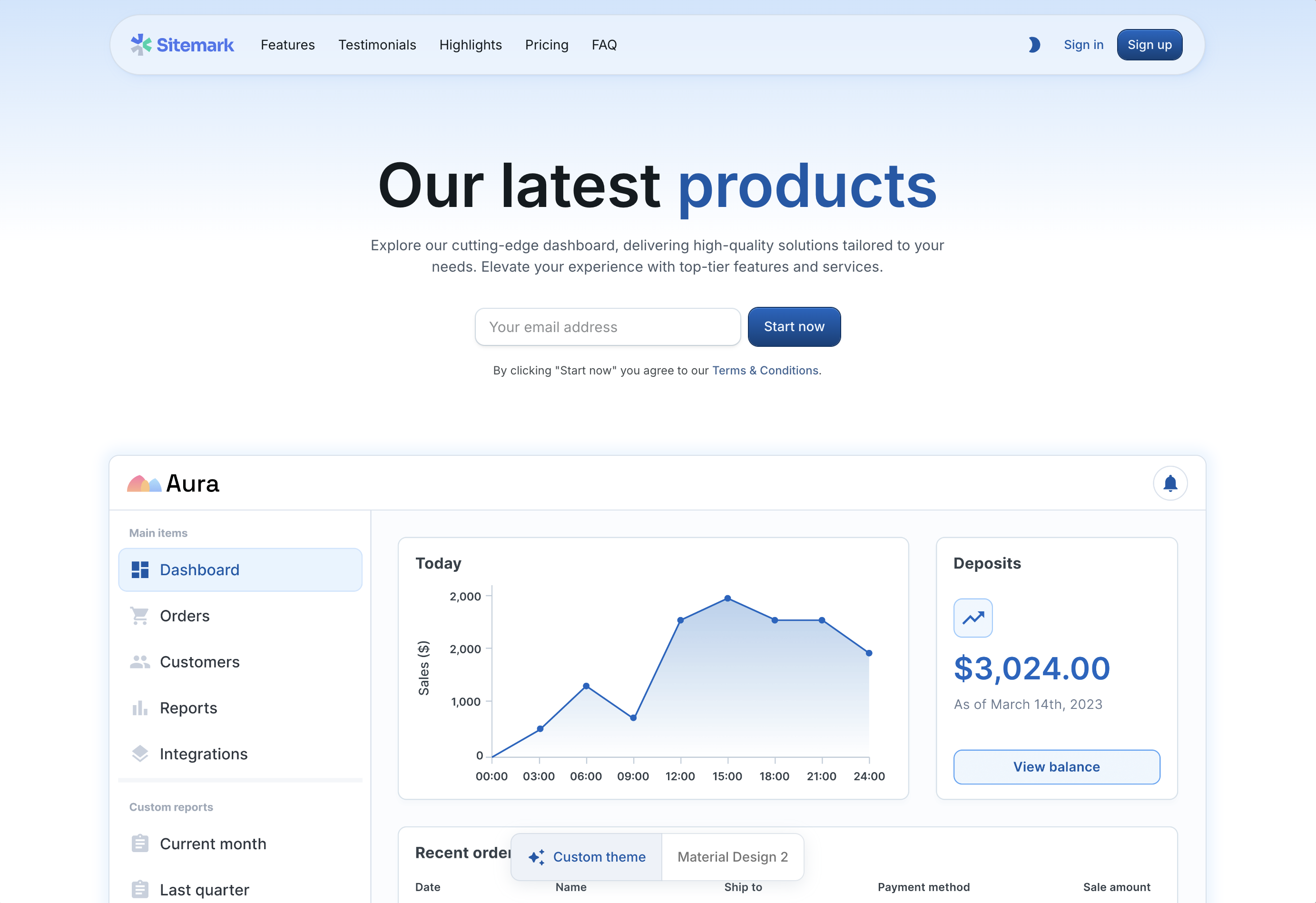The height and width of the screenshot is (903, 1316).
Task: Open the FAQ nav link
Action: coord(604,45)
